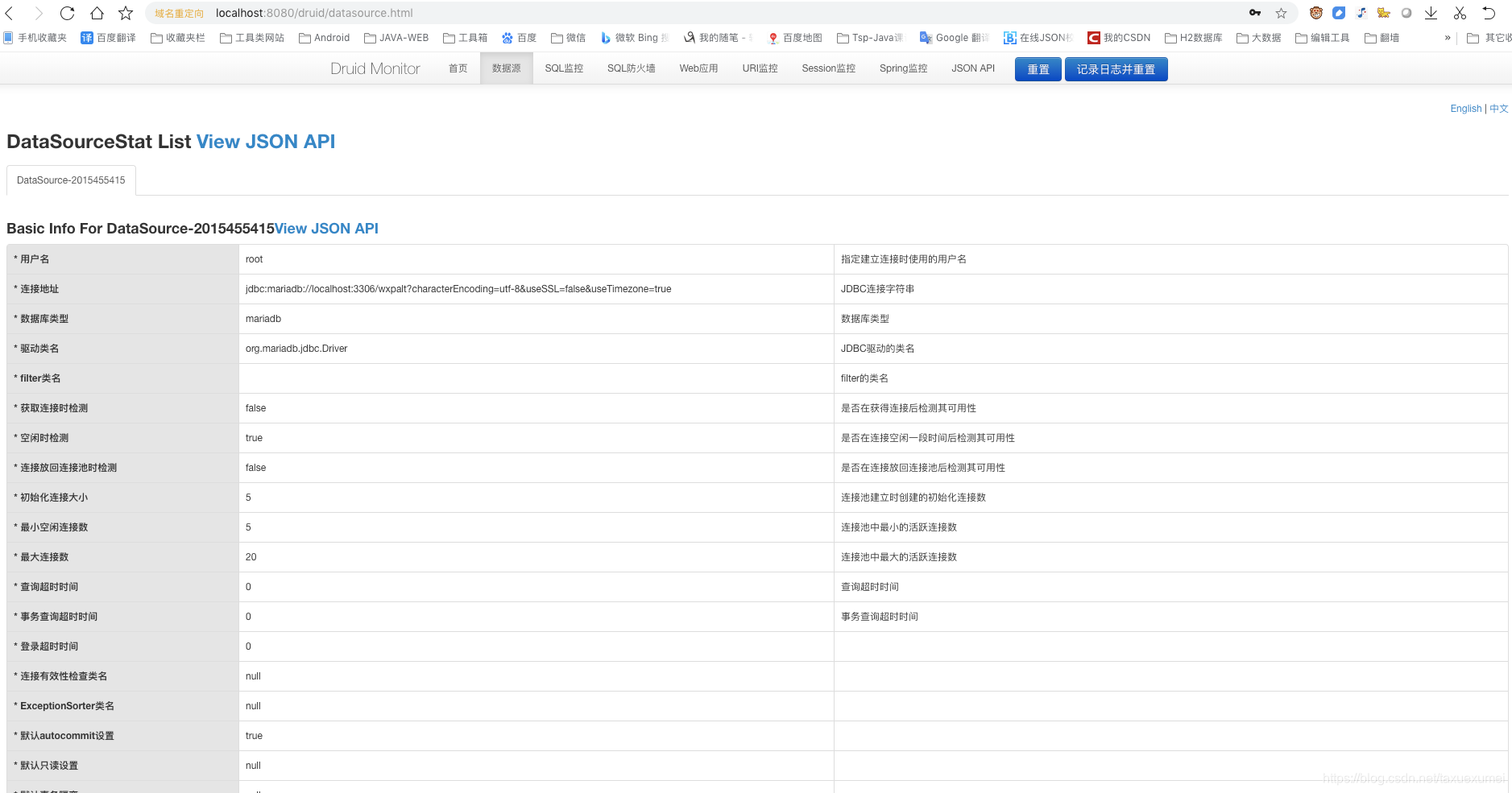Click the yellow cat extension icon
This screenshot has width=1512, height=793.
[1382, 13]
